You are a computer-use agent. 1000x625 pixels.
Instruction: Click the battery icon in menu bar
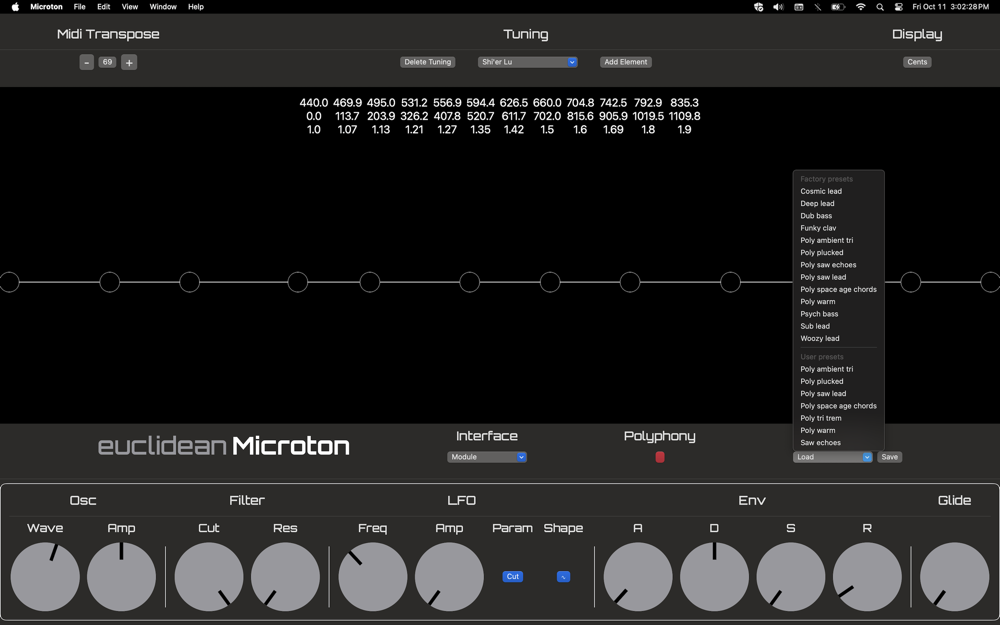pyautogui.click(x=837, y=7)
